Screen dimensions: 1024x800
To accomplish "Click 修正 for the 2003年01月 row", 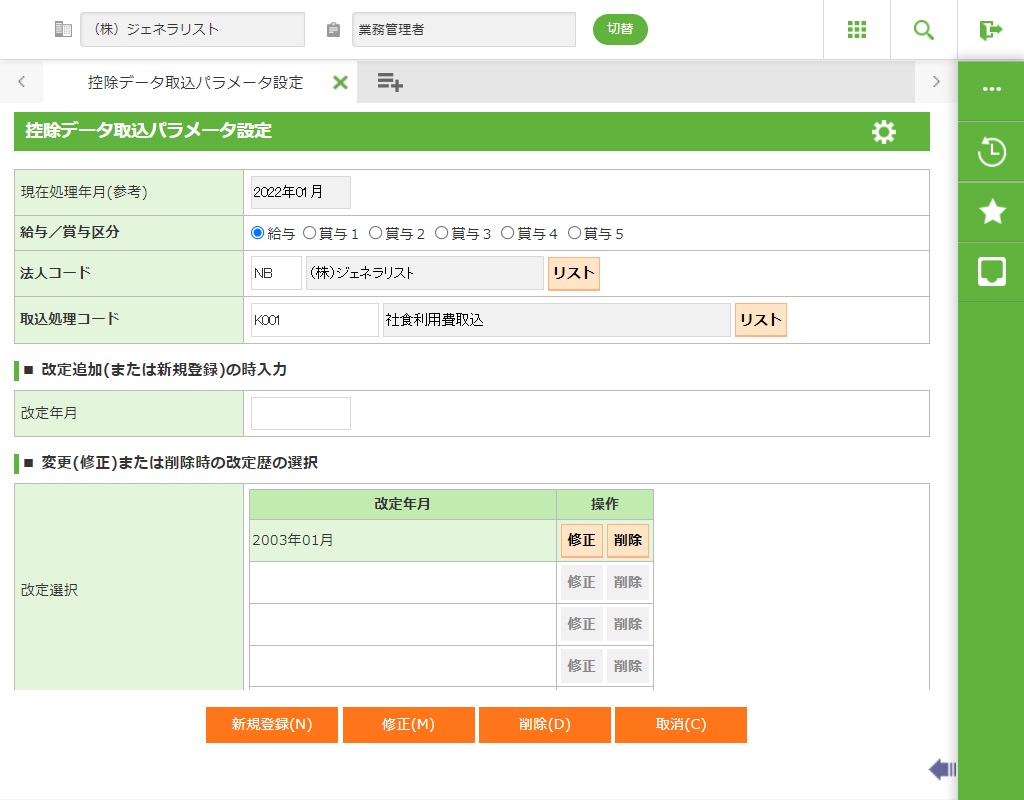I will [x=581, y=540].
